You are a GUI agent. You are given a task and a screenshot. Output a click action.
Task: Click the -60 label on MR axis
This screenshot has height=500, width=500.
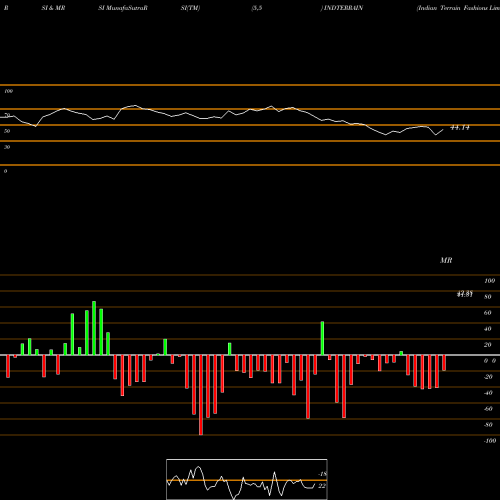tap(488, 409)
